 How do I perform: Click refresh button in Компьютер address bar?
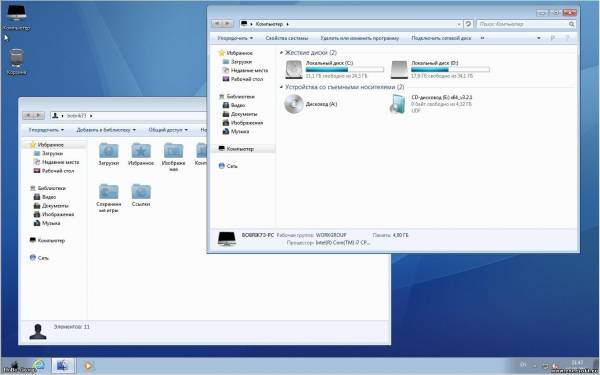click(468, 24)
